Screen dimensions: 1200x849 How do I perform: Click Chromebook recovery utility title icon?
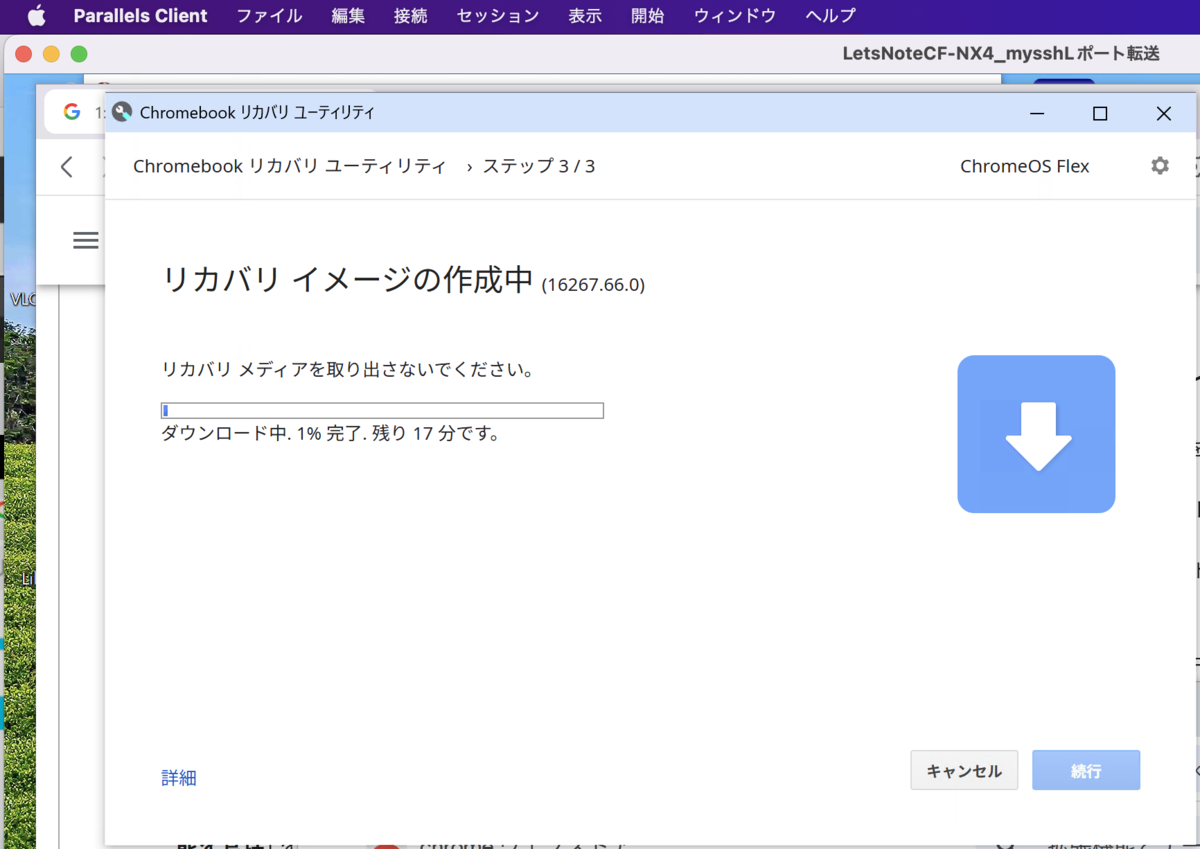[x=122, y=113]
